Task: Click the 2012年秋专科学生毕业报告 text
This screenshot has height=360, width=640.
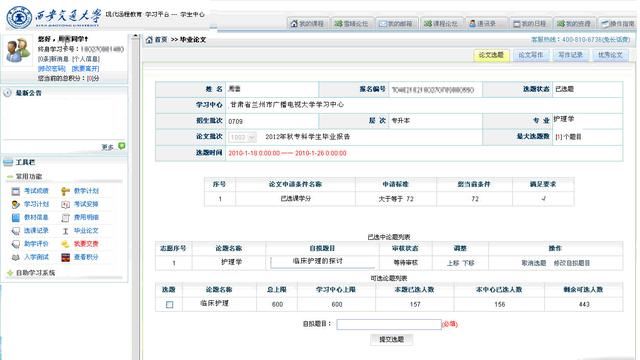Action: [x=308, y=137]
